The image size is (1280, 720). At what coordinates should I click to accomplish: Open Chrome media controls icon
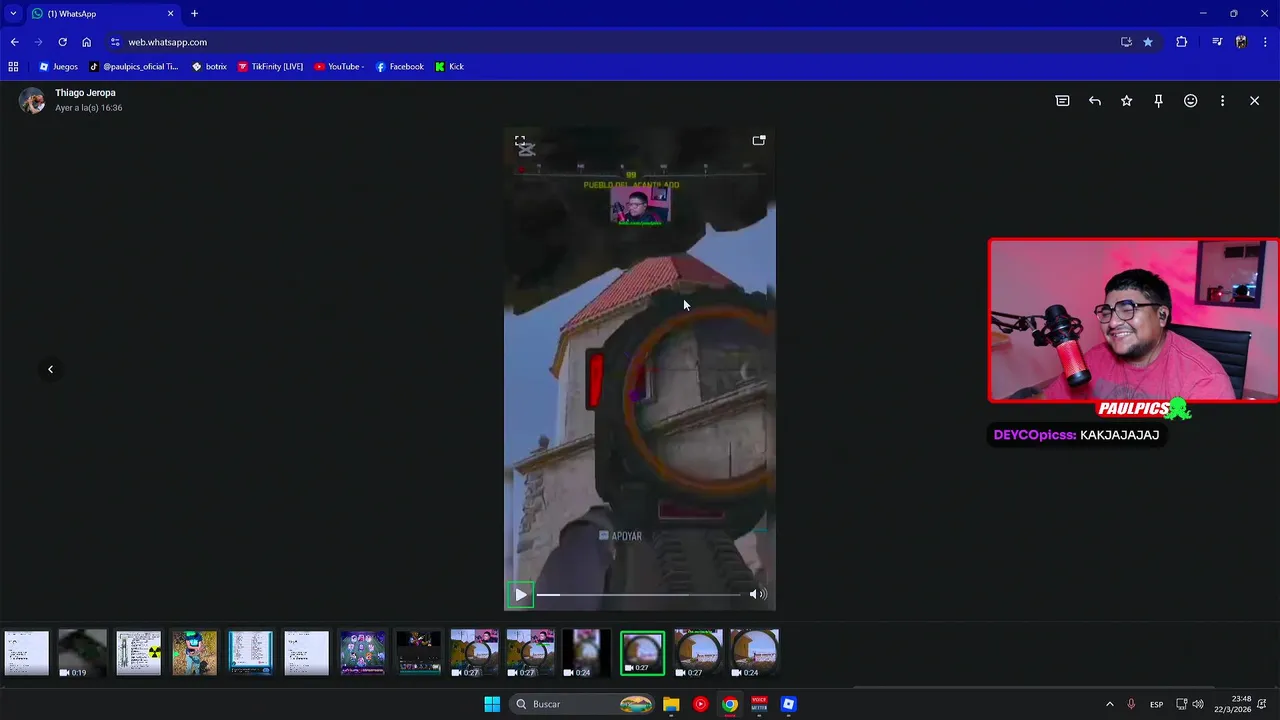coord(1216,42)
